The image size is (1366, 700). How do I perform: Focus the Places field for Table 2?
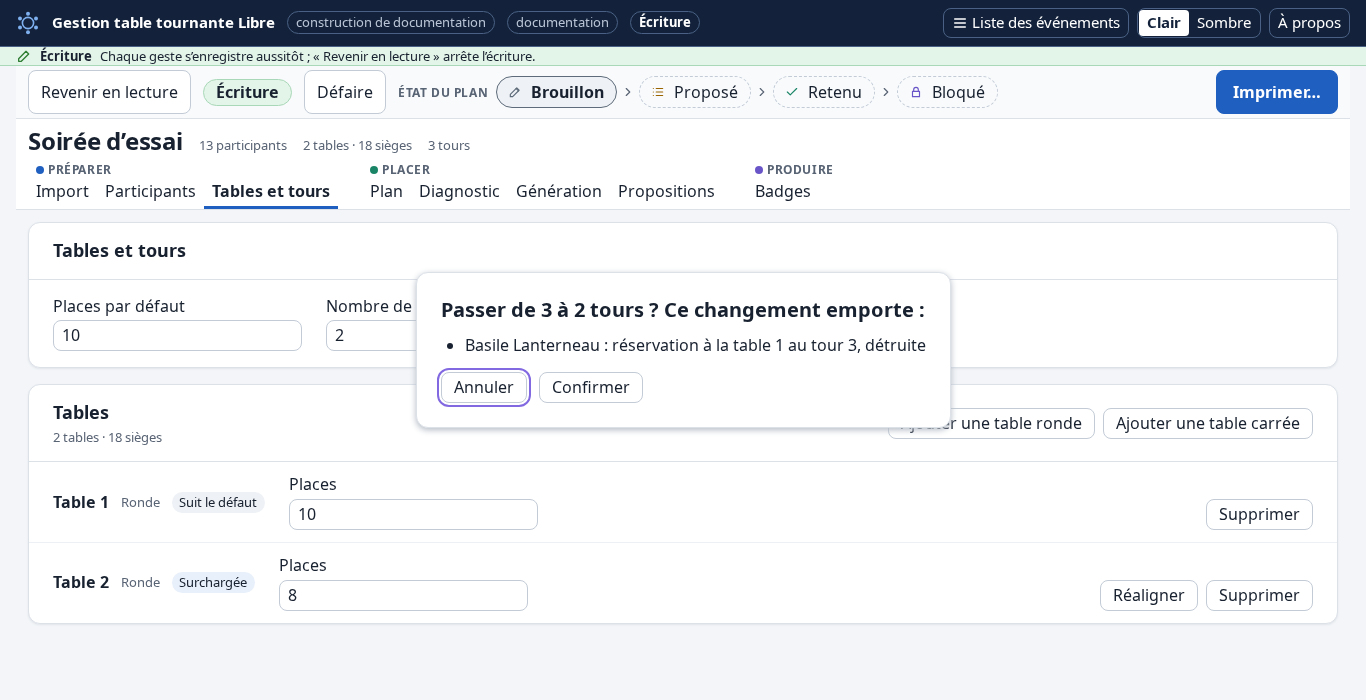[403, 595]
